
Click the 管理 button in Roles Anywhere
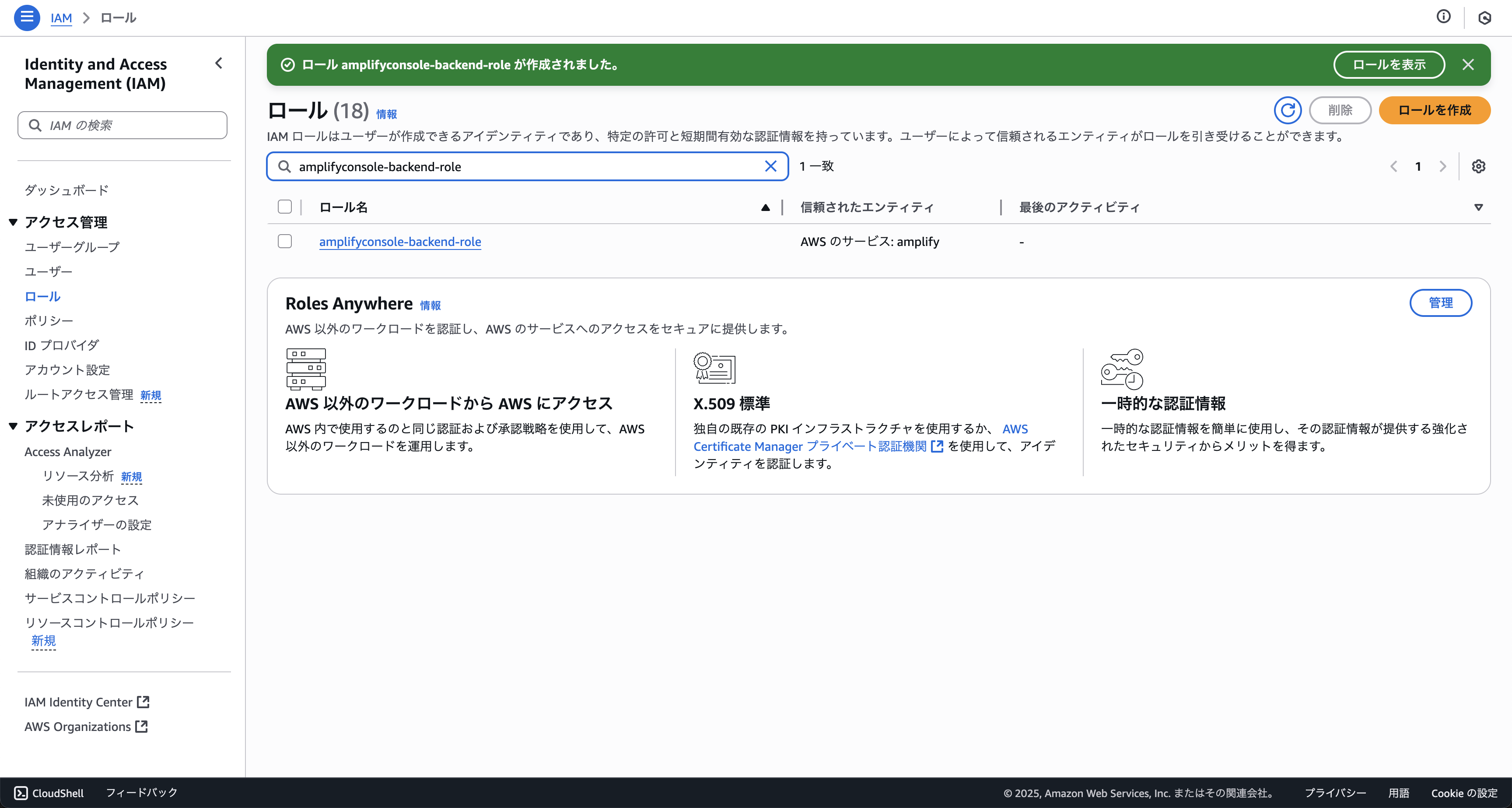[1440, 303]
